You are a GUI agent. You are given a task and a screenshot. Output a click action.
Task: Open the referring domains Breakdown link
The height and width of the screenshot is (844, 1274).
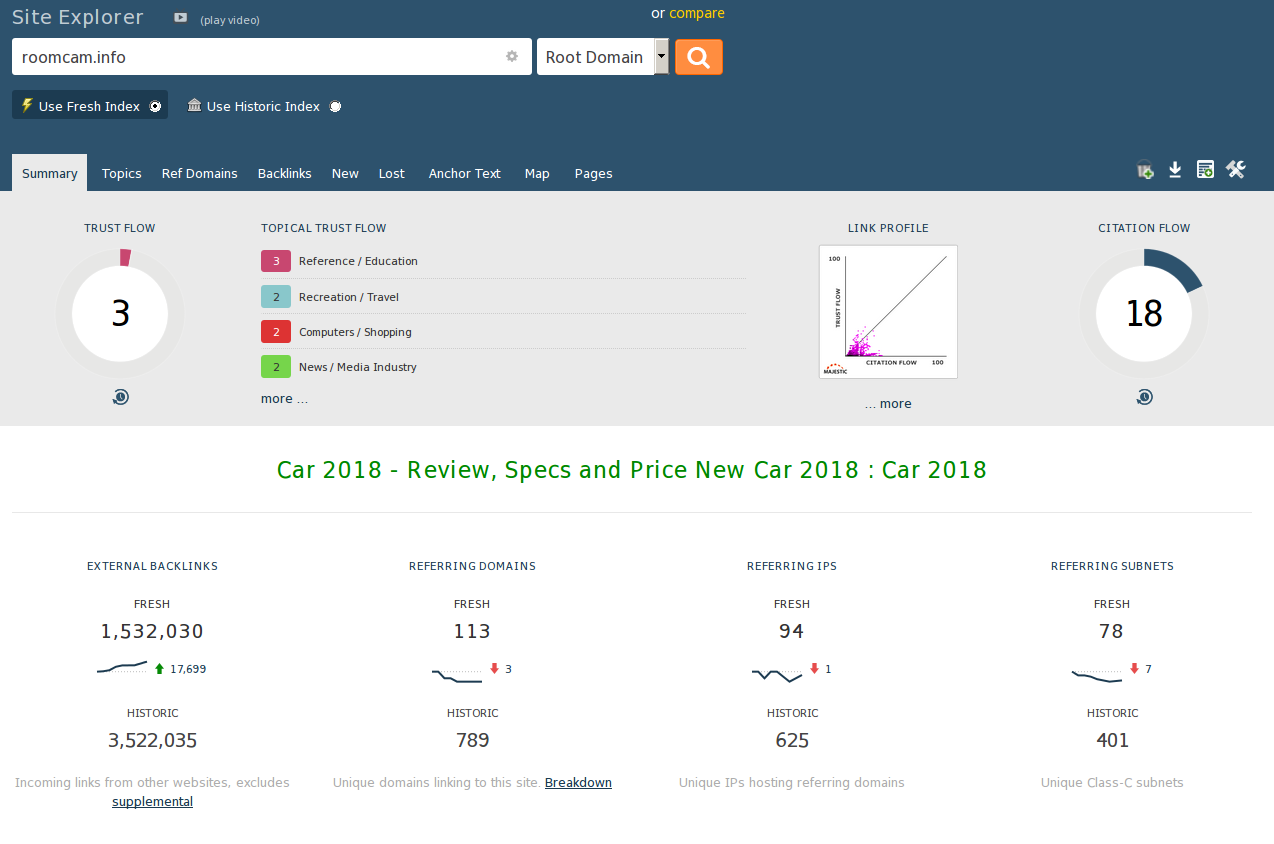click(578, 783)
